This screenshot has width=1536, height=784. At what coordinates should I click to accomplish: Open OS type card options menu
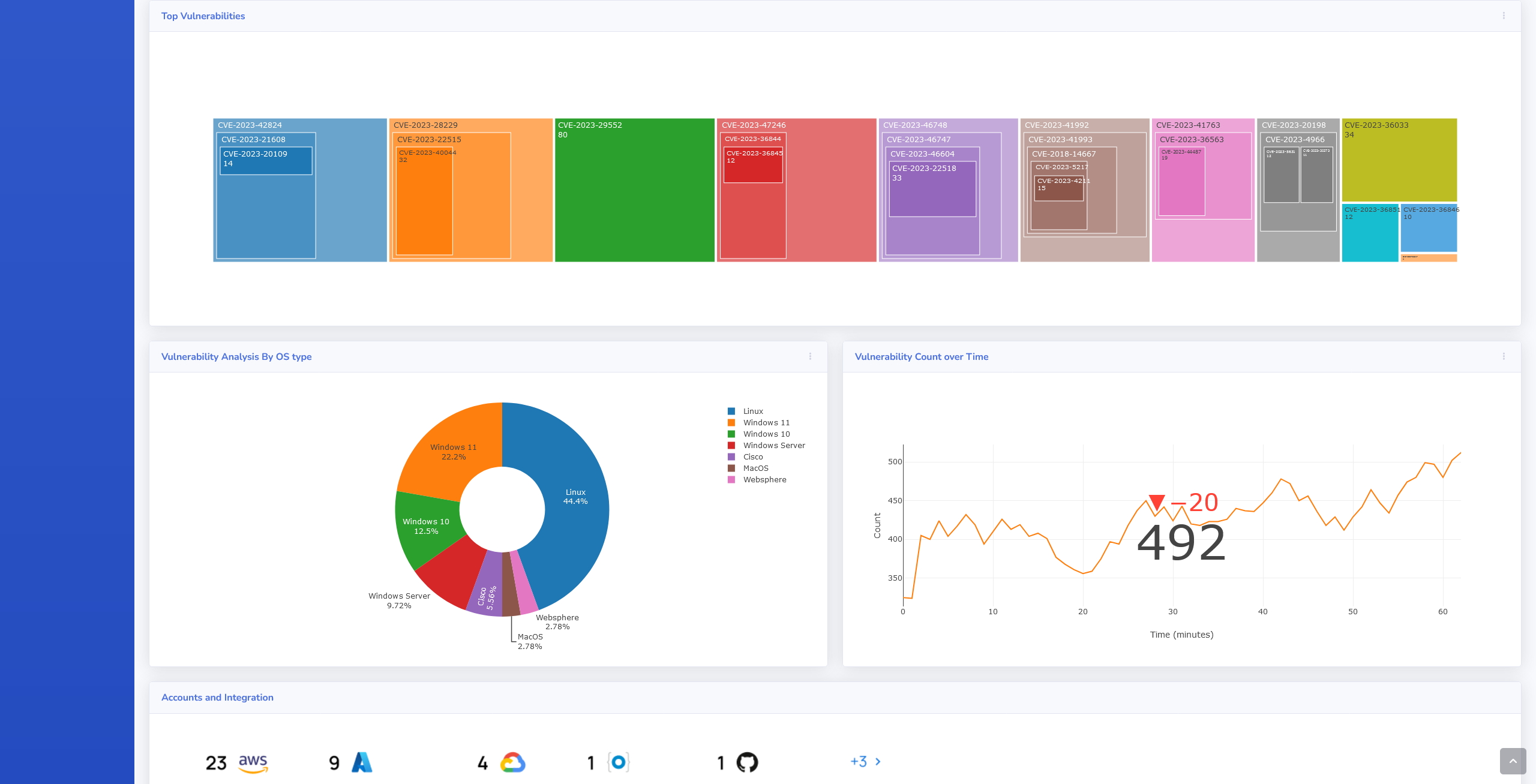point(810,356)
